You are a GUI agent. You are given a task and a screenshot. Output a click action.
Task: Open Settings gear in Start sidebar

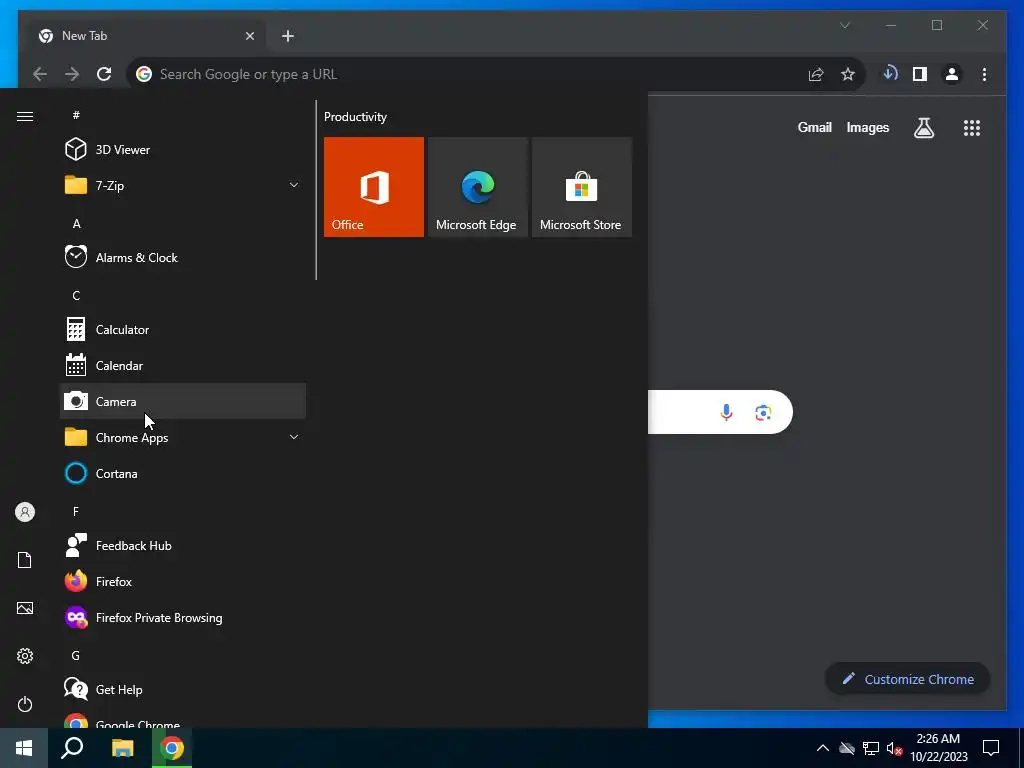[x=25, y=656]
